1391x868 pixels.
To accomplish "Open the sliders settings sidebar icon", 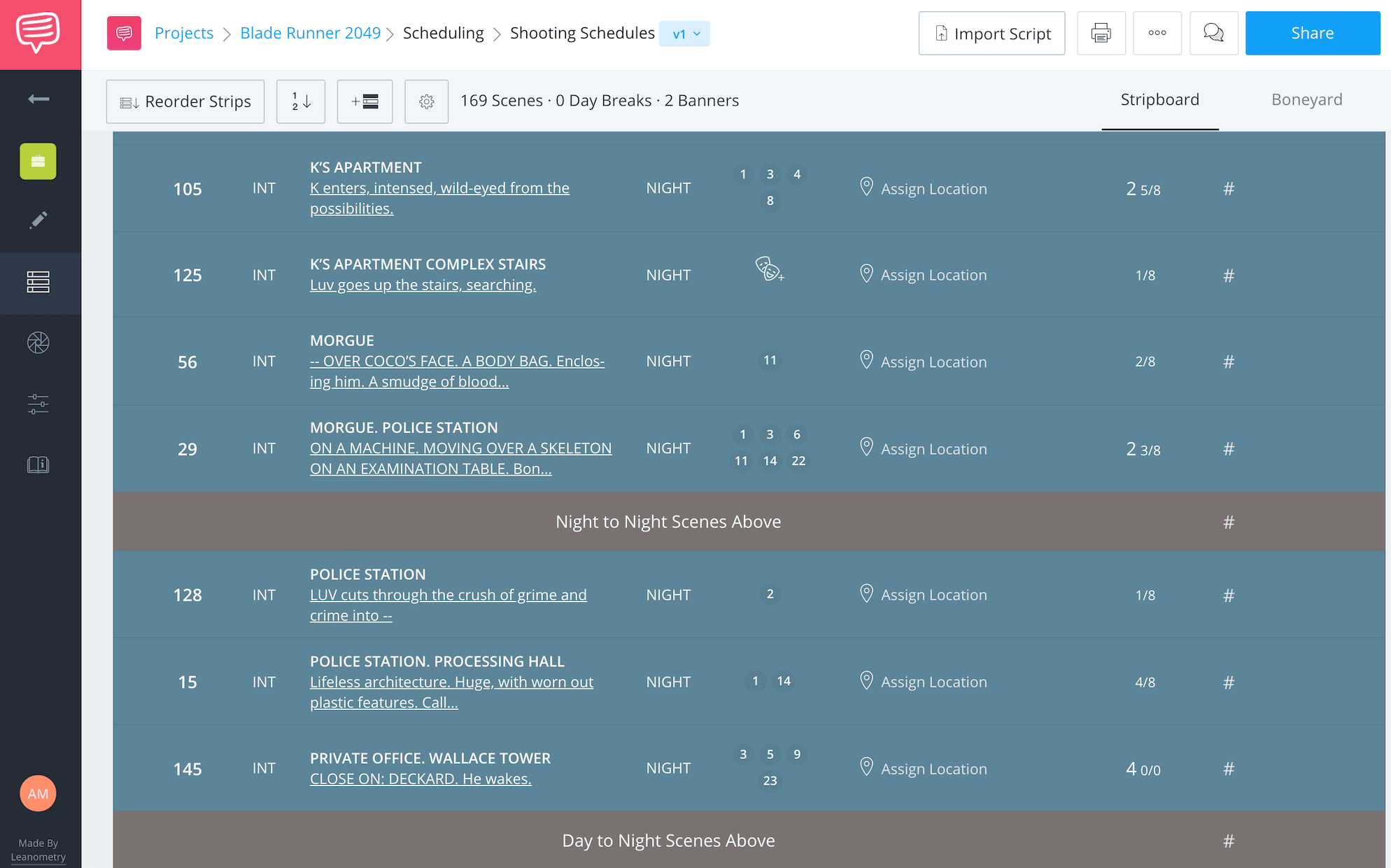I will click(38, 404).
